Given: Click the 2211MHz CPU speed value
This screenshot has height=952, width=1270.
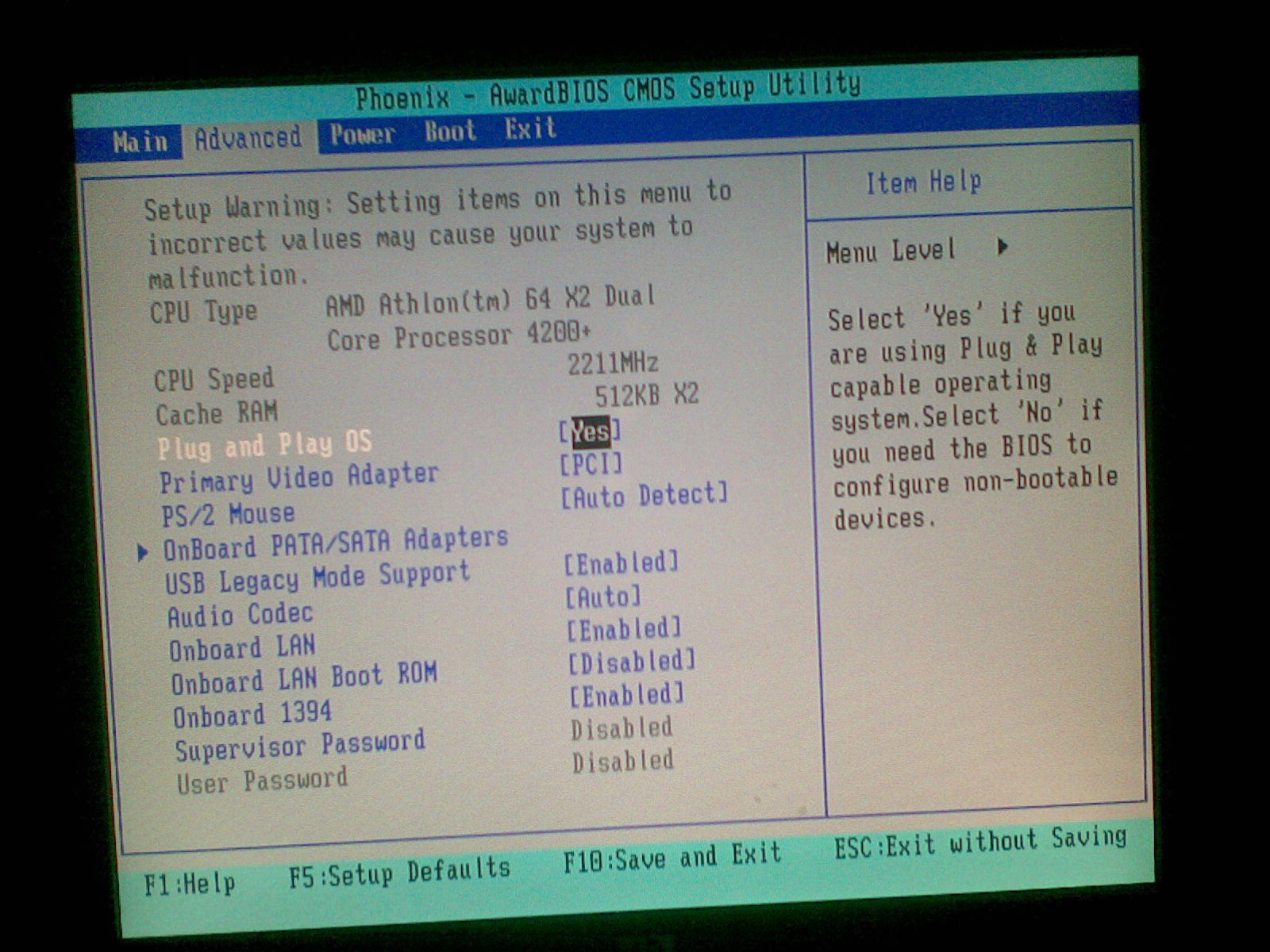Looking at the screenshot, I should pyautogui.click(x=613, y=363).
